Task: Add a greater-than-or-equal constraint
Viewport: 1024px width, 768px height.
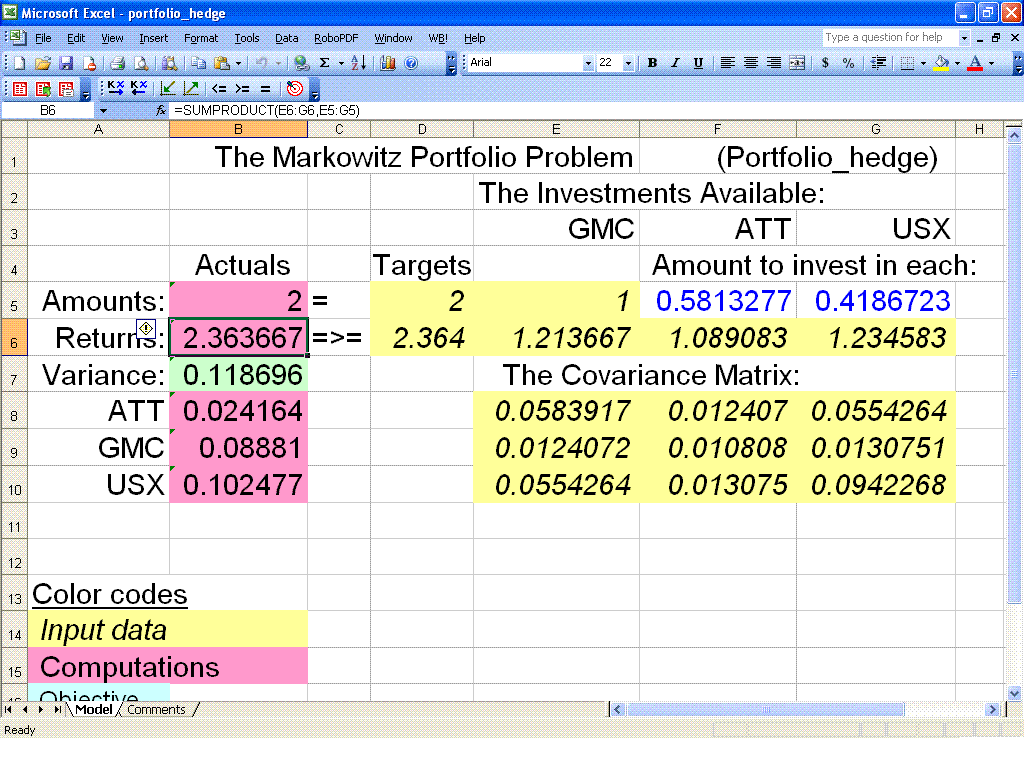Action: (x=243, y=88)
